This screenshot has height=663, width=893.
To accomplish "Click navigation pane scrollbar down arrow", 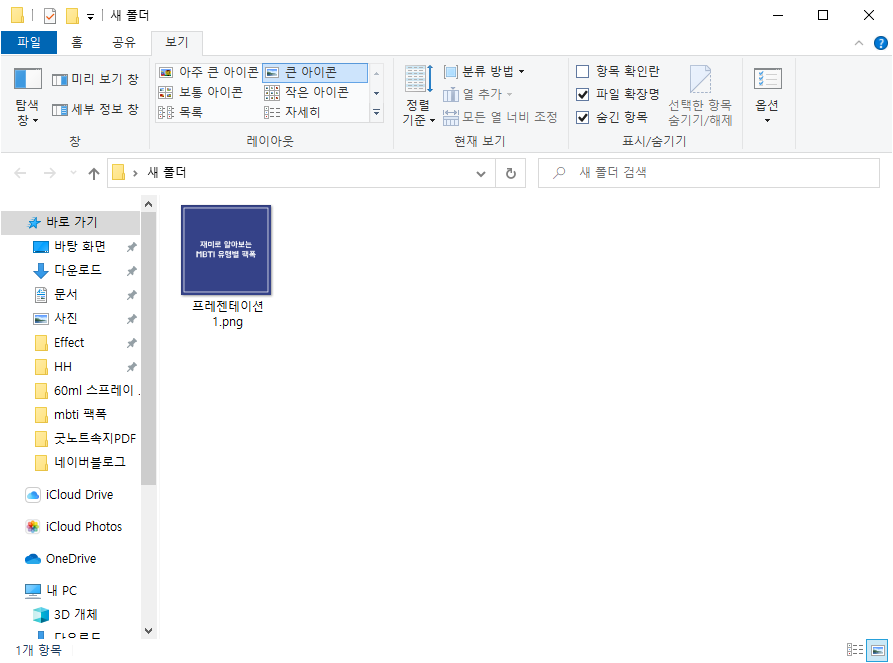I will (x=148, y=631).
